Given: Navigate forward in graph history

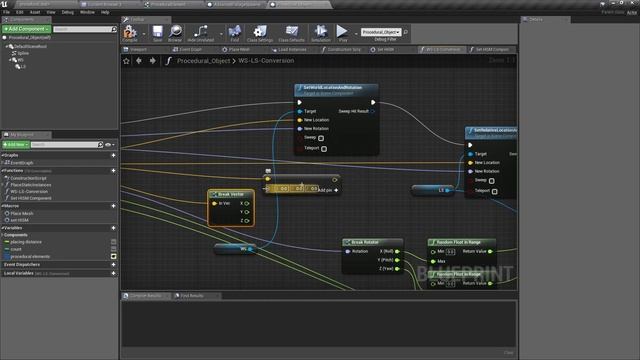Looking at the screenshot, I should [x=153, y=61].
